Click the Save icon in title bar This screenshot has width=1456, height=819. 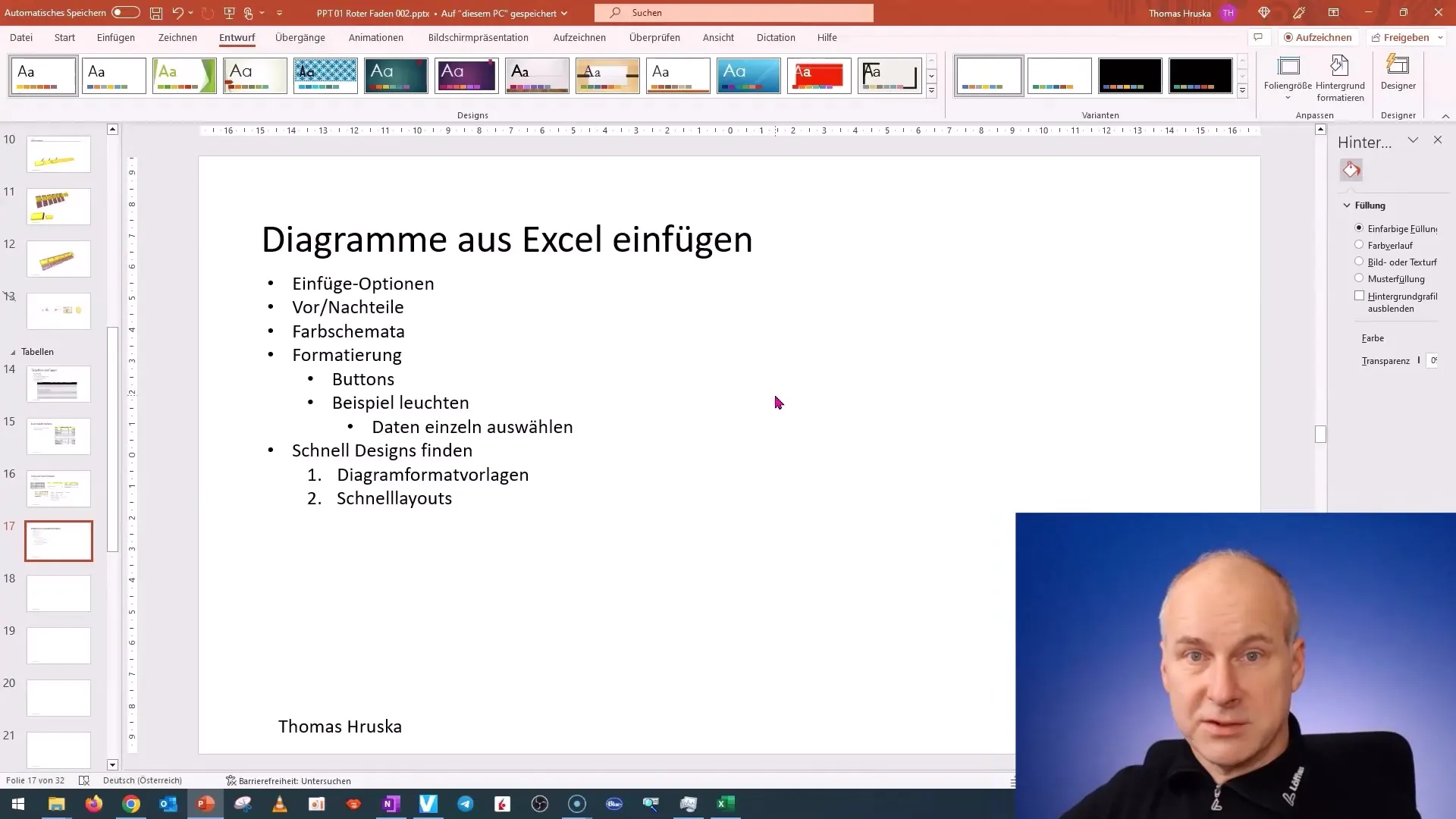155,13
